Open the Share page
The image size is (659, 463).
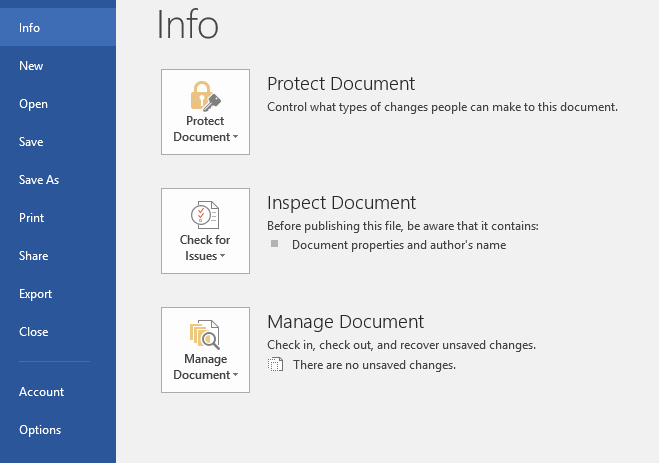point(58,256)
